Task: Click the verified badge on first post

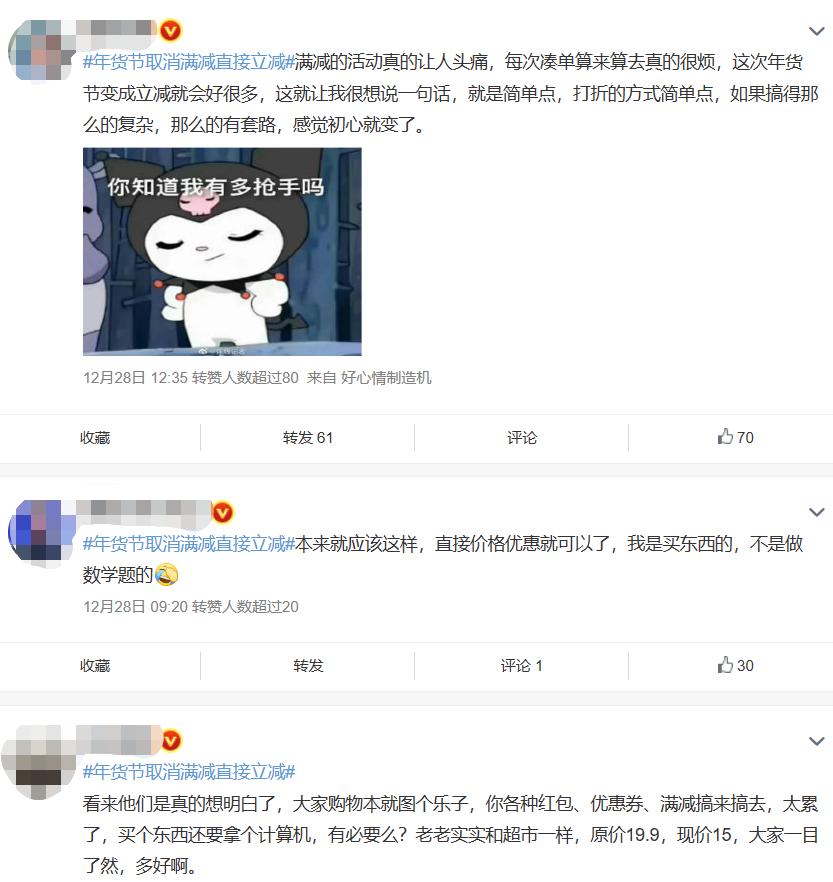Action: pyautogui.click(x=171, y=30)
